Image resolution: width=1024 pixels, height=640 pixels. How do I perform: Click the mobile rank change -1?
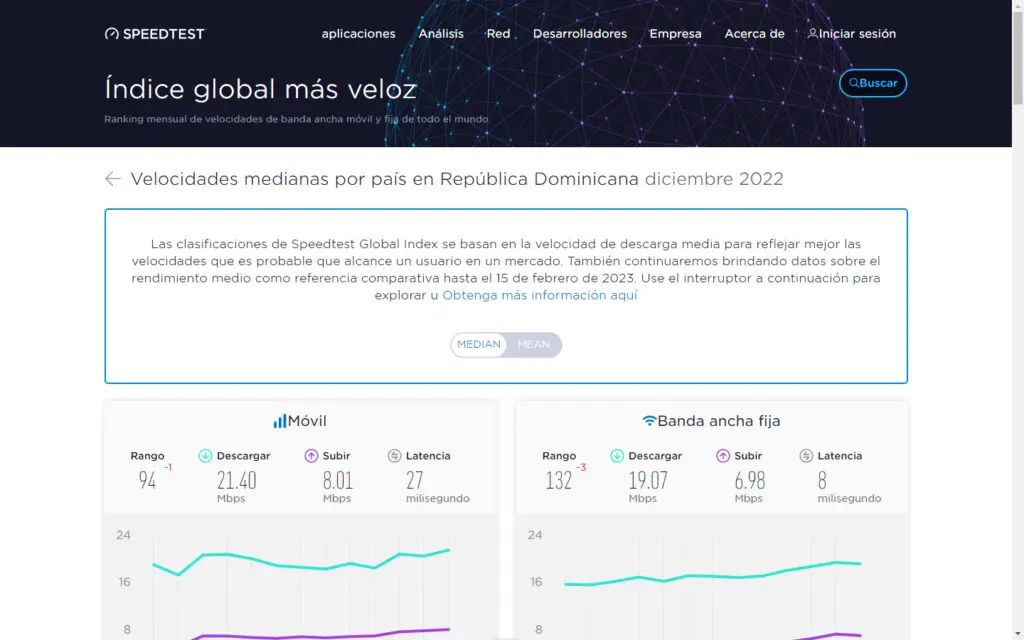point(168,467)
